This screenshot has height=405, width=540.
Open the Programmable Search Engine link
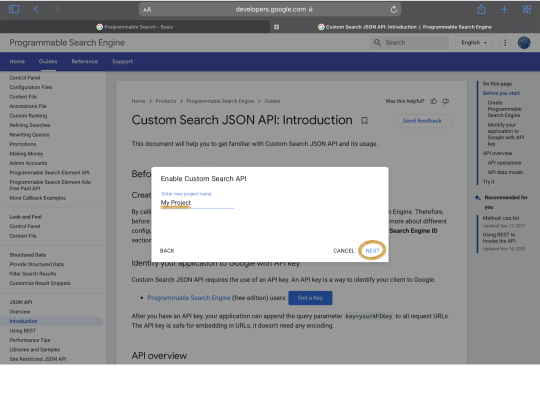click(189, 298)
